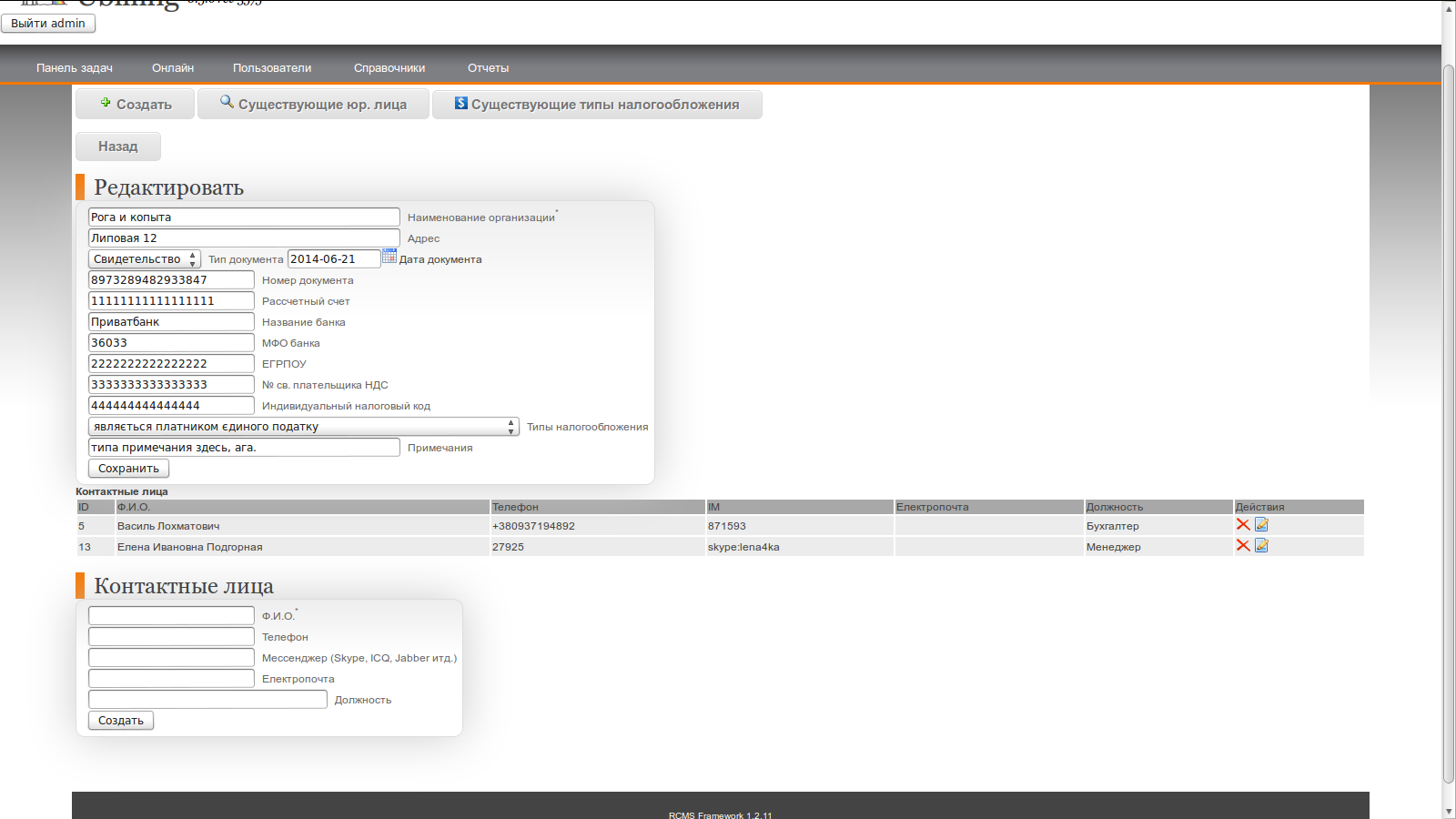Open the Справочники menu
The height and width of the screenshot is (819, 1456).
pyautogui.click(x=389, y=68)
